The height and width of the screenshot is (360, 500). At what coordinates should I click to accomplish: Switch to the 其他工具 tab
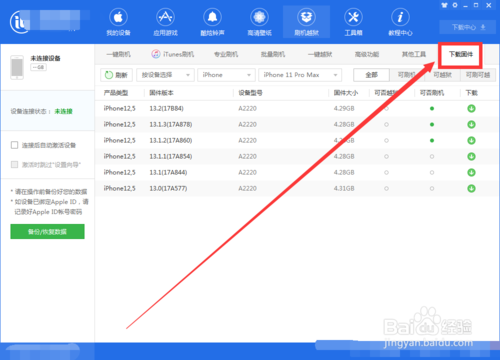pos(414,54)
